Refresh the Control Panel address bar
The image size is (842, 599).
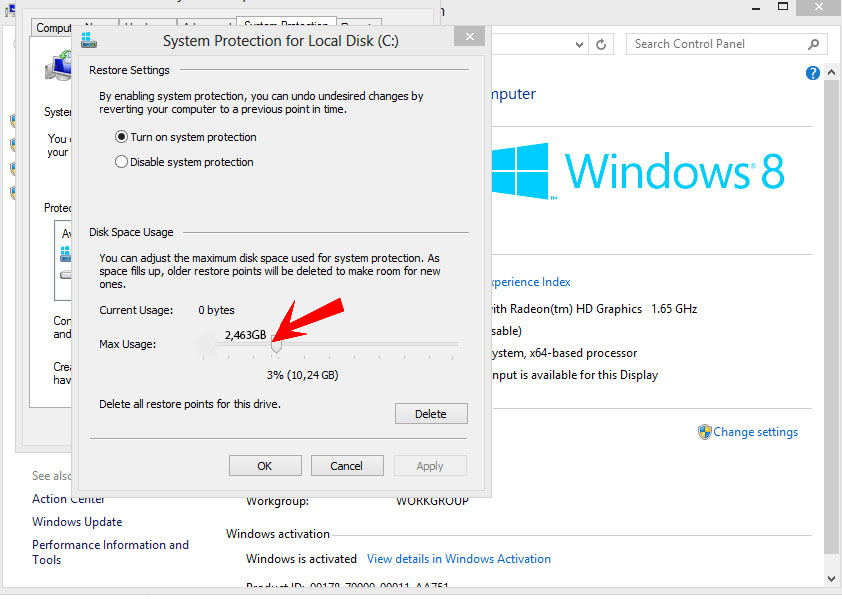(x=601, y=44)
